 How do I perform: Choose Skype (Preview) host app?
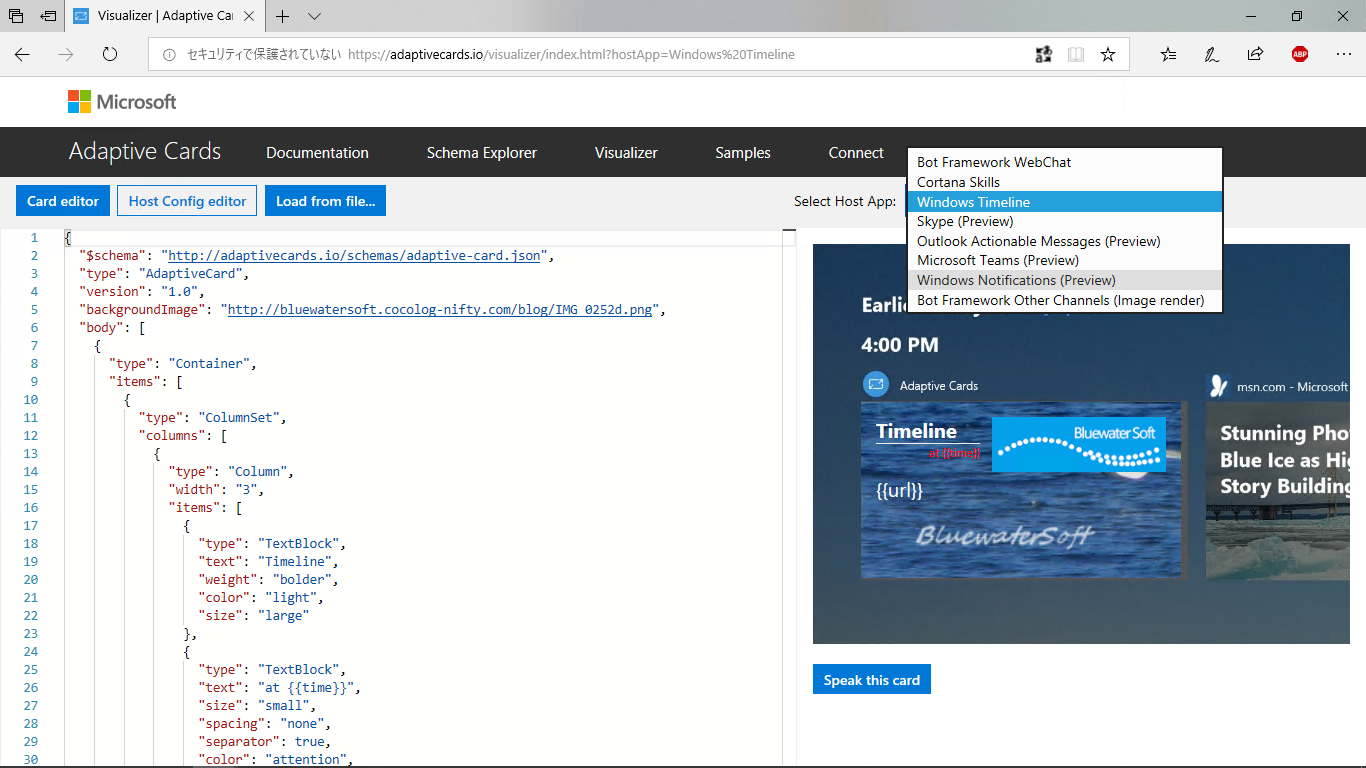(1065, 221)
